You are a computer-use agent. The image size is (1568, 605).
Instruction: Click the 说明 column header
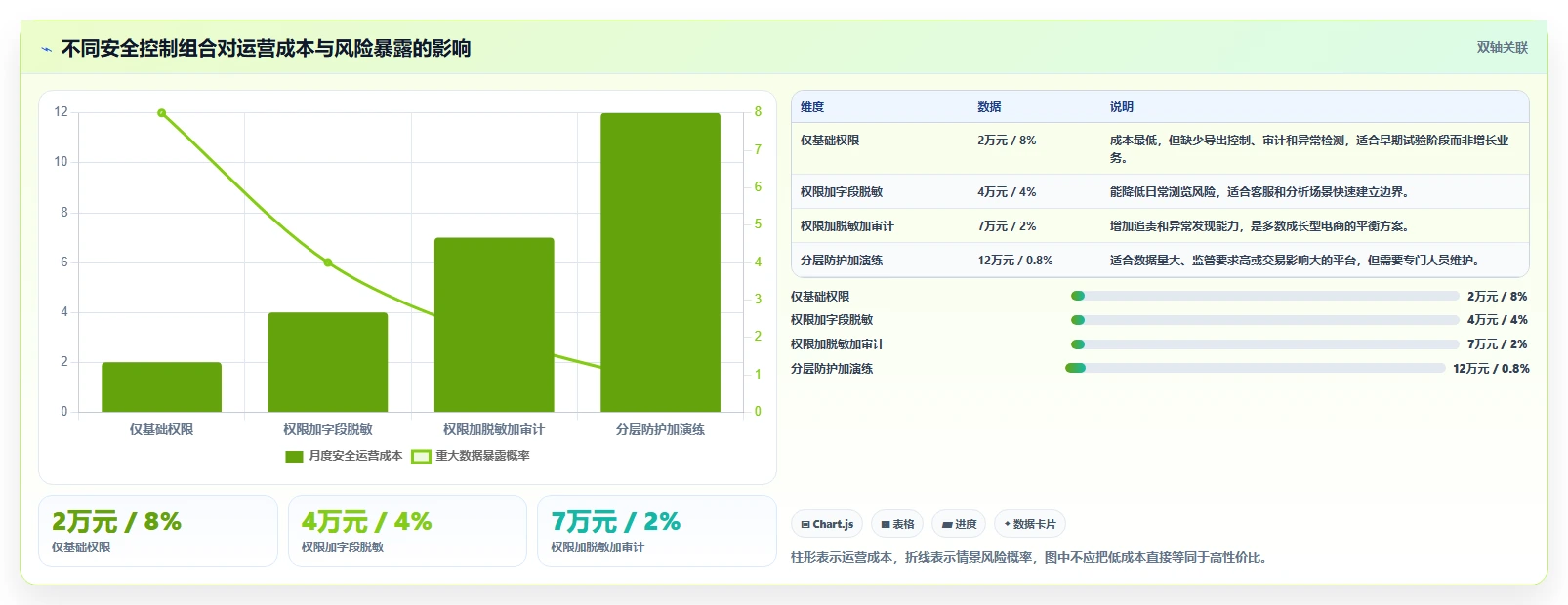[1121, 107]
